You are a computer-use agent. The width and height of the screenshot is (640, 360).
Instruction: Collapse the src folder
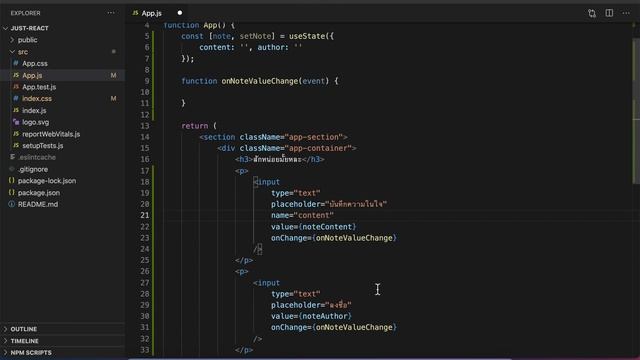(12, 52)
